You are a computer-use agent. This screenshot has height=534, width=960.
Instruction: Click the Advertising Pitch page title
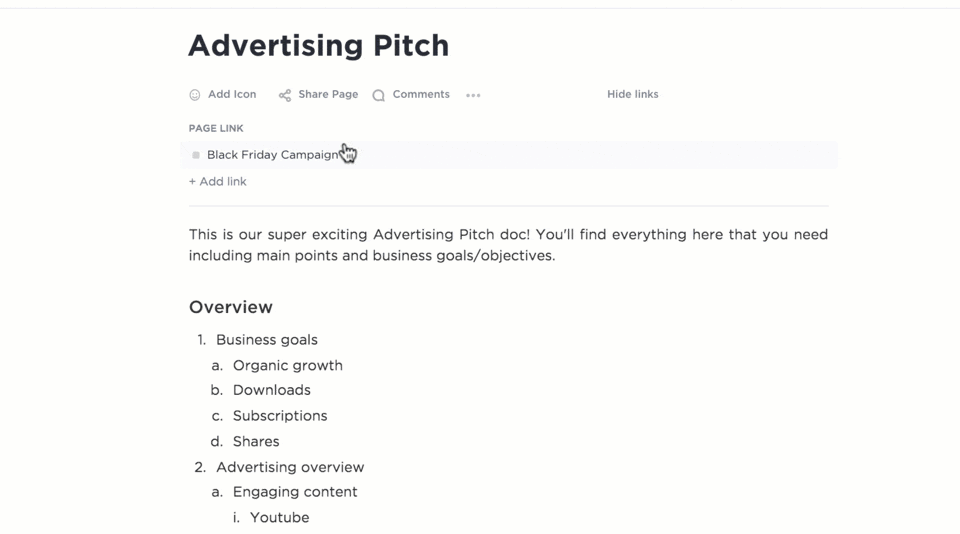pyautogui.click(x=318, y=46)
